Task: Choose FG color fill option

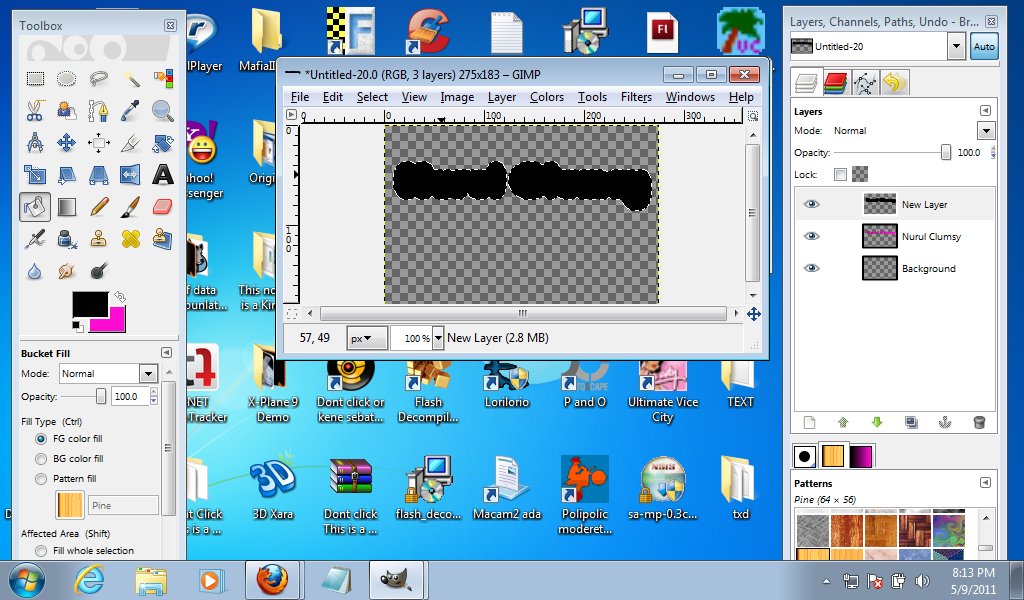Action: pos(41,439)
